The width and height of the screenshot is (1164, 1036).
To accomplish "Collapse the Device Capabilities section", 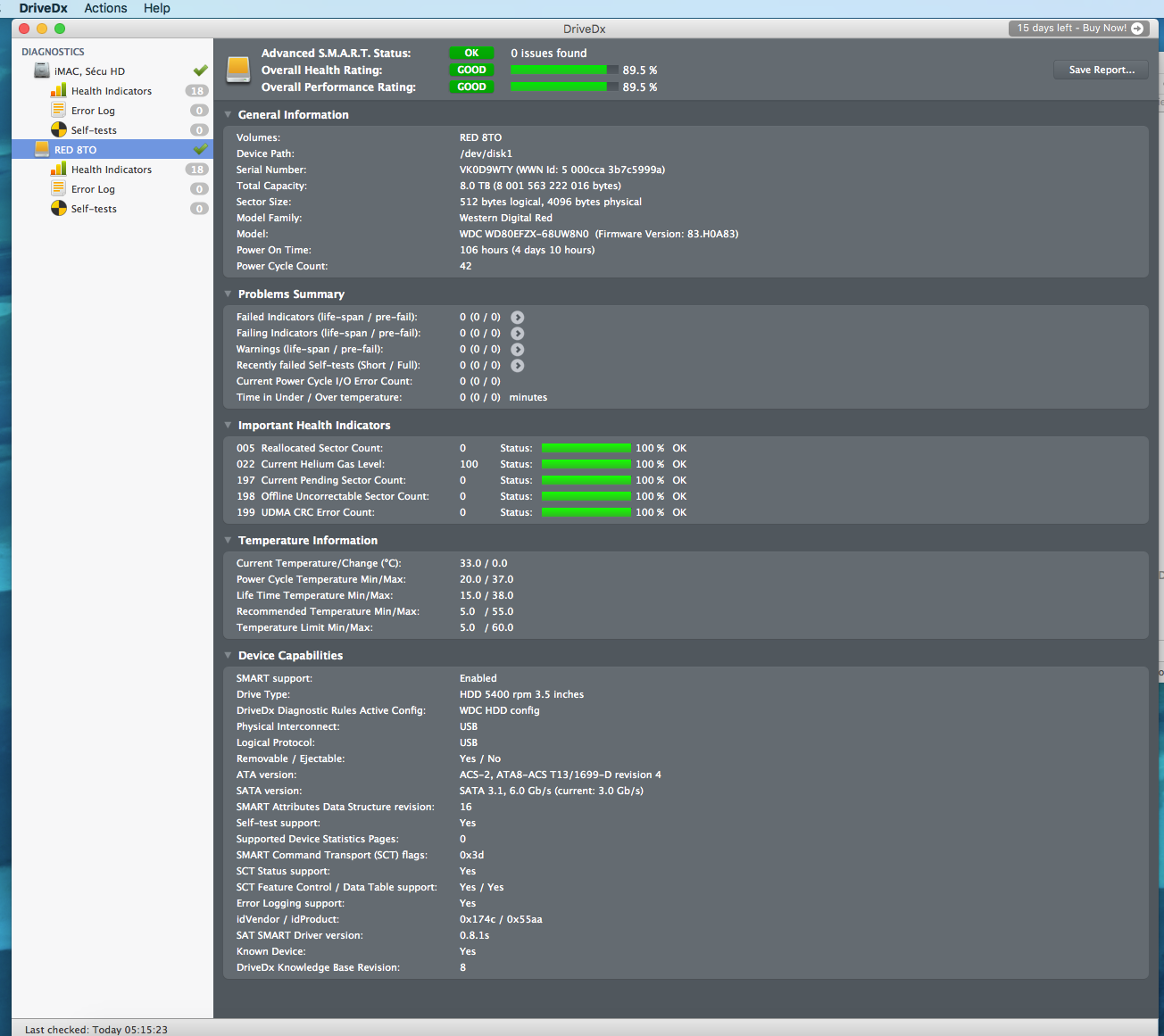I will 229,655.
